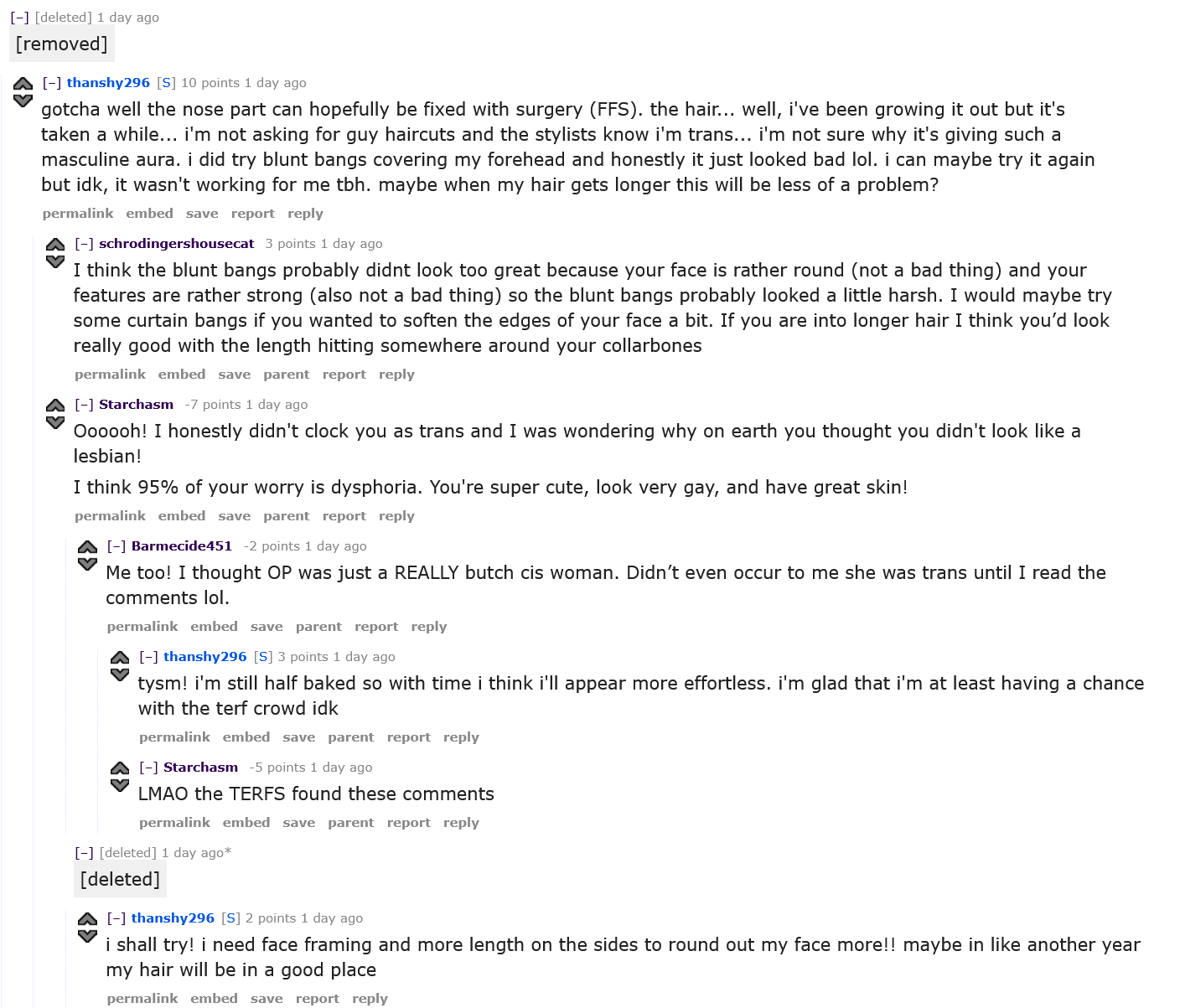Click embed under thanshy296's 'tysm' comment

click(246, 737)
